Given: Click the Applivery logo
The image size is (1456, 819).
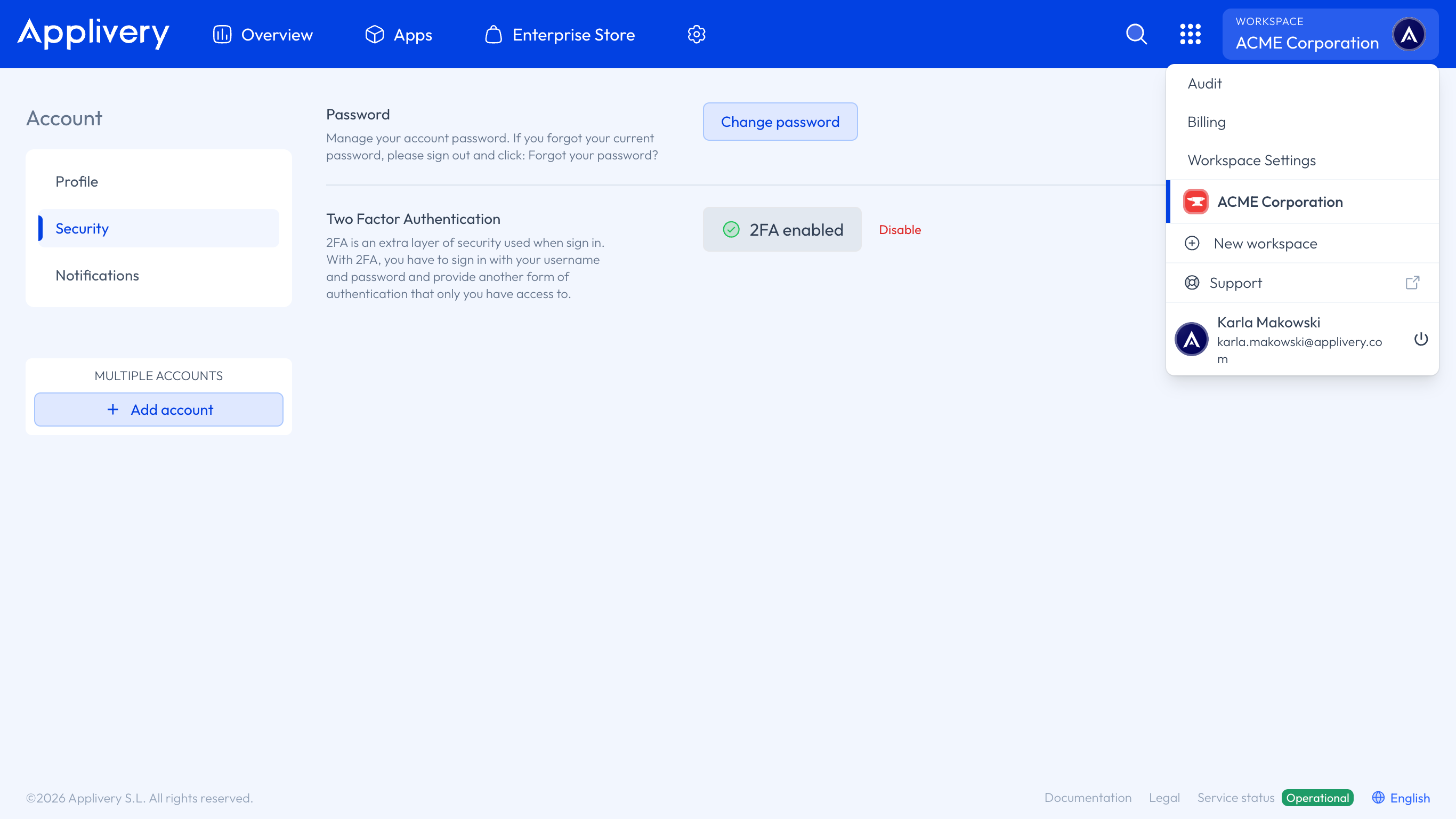Looking at the screenshot, I should (93, 34).
